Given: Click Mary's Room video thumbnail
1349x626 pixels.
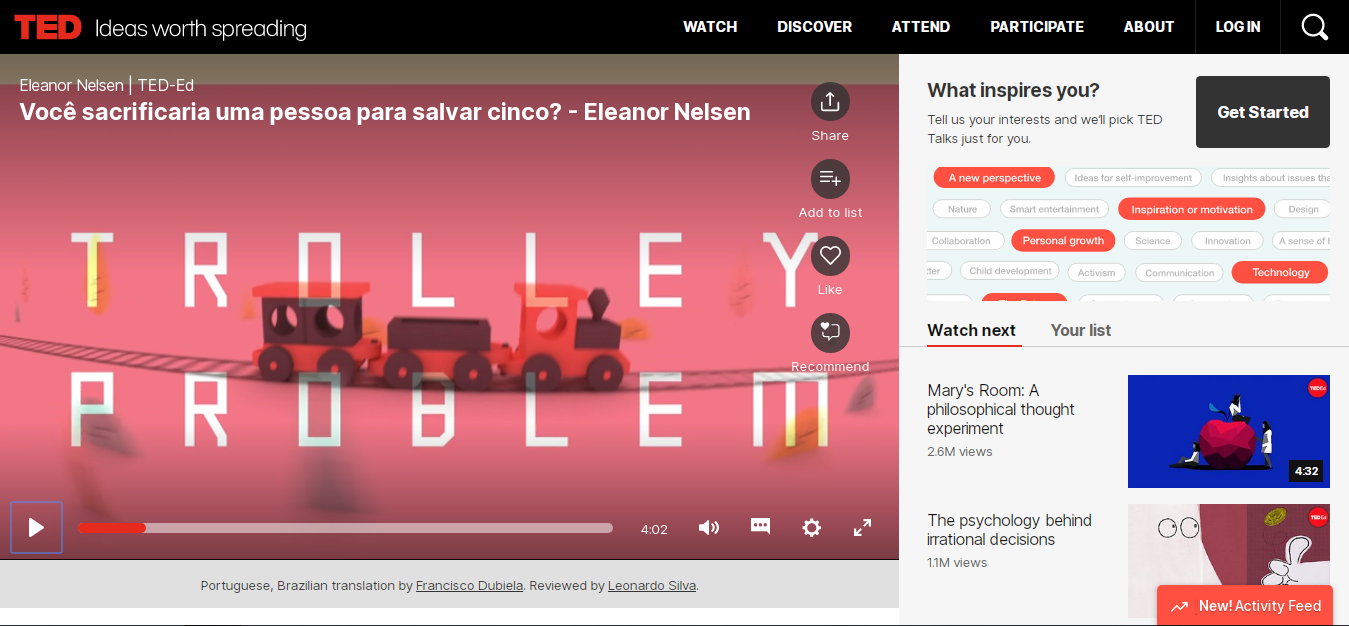Looking at the screenshot, I should tap(1229, 431).
